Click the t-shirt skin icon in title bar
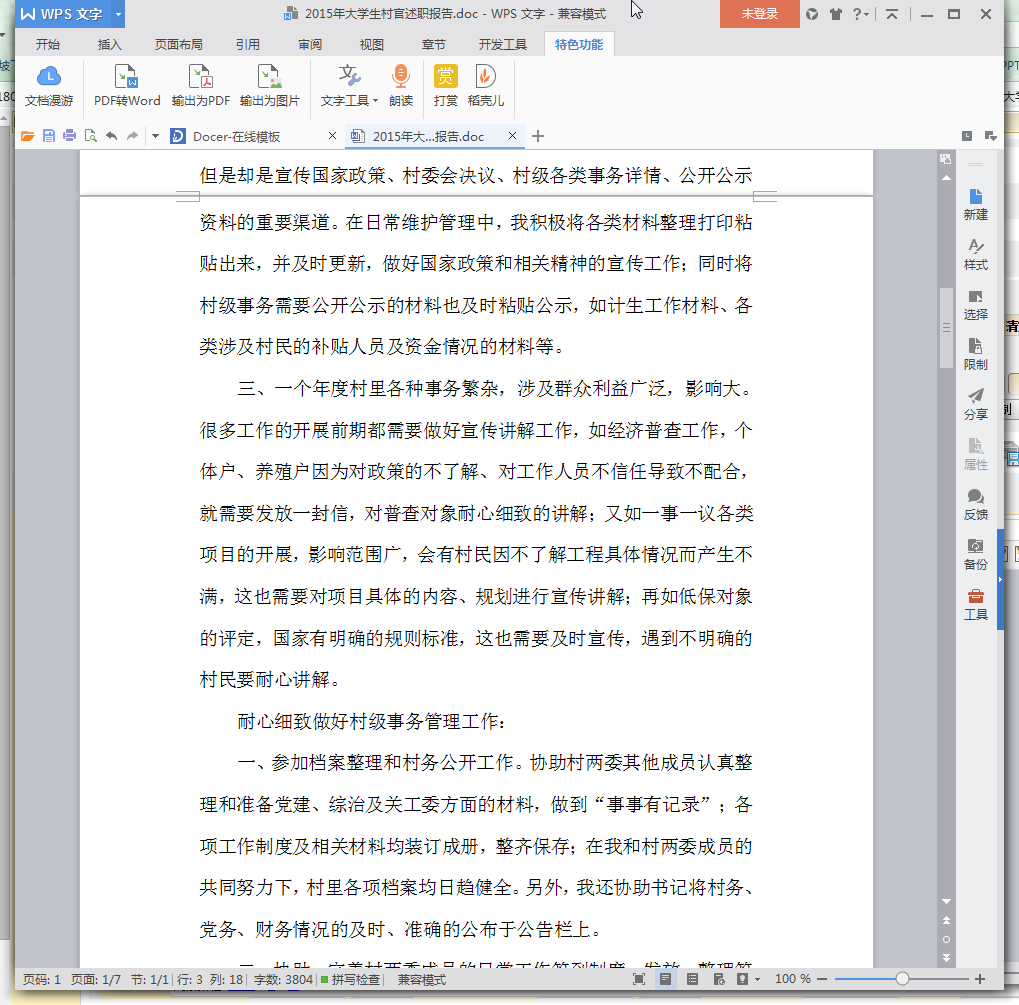 pyautogui.click(x=836, y=14)
